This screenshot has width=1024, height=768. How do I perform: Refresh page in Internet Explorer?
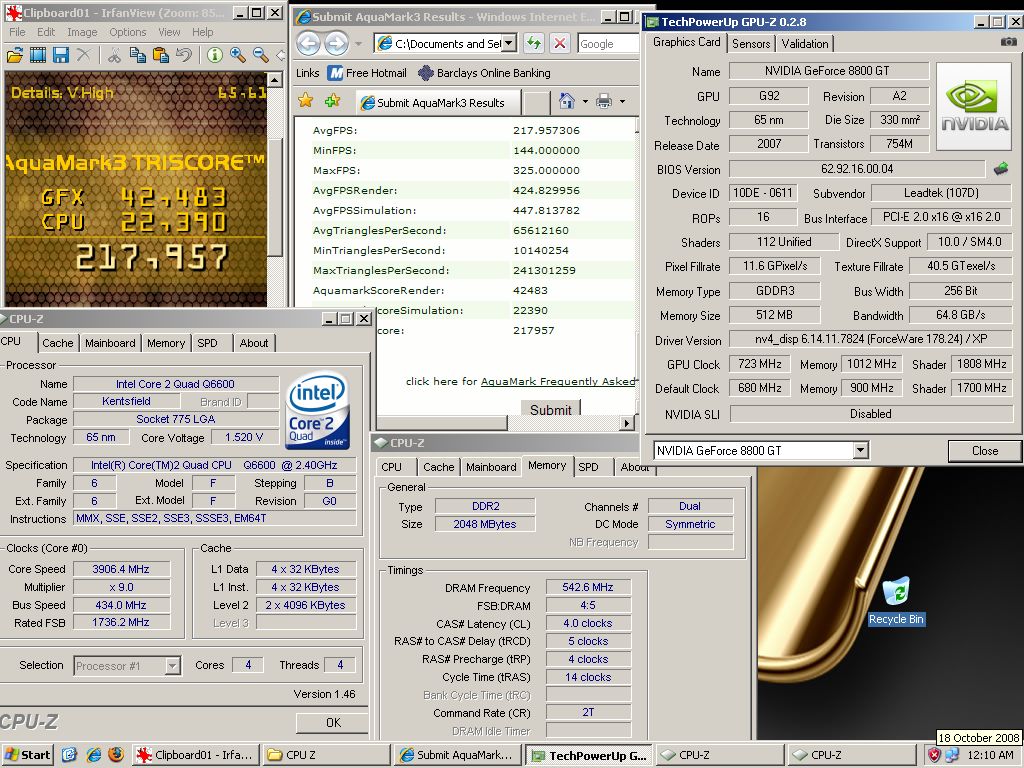(534, 44)
